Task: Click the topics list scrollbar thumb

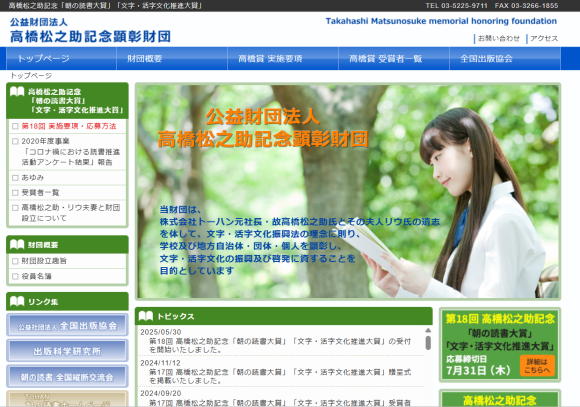Action: click(428, 343)
